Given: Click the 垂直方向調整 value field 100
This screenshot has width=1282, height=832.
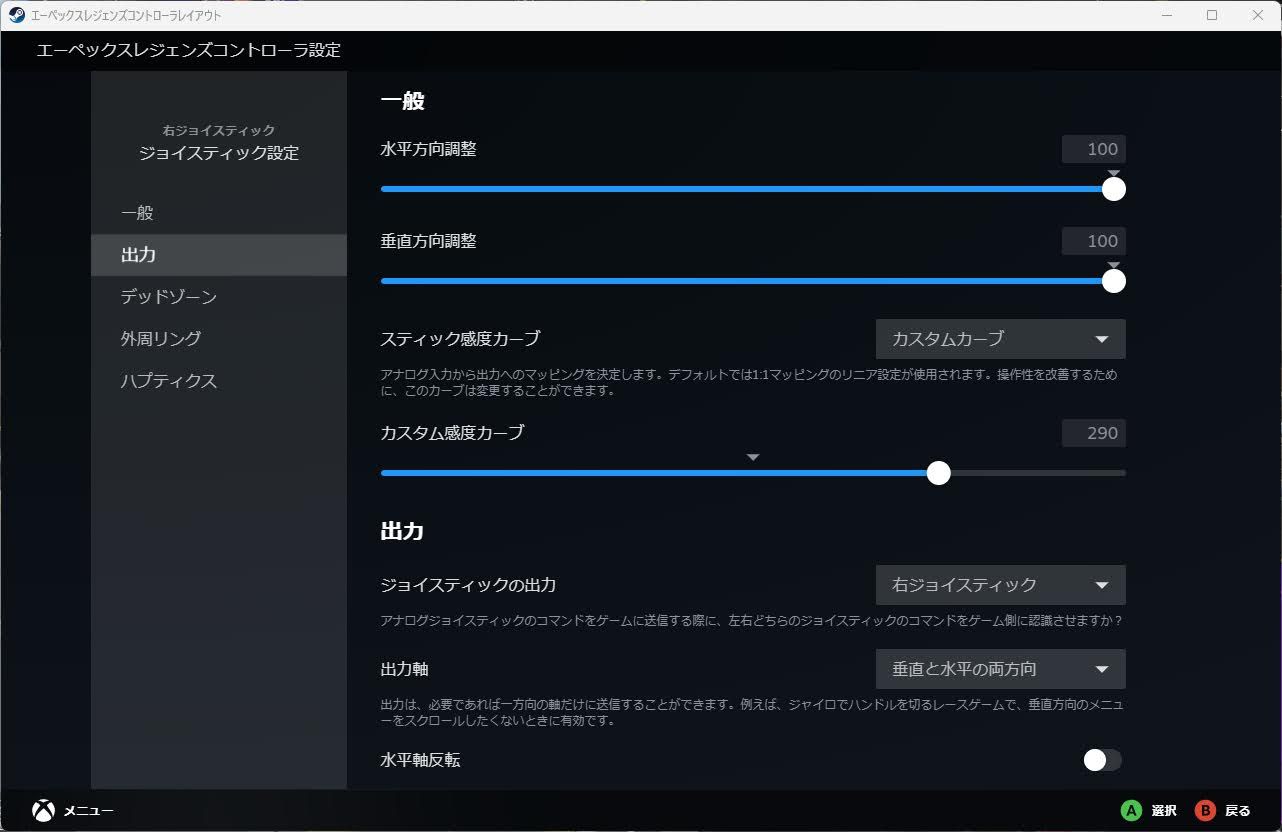Looking at the screenshot, I should pos(1094,241).
